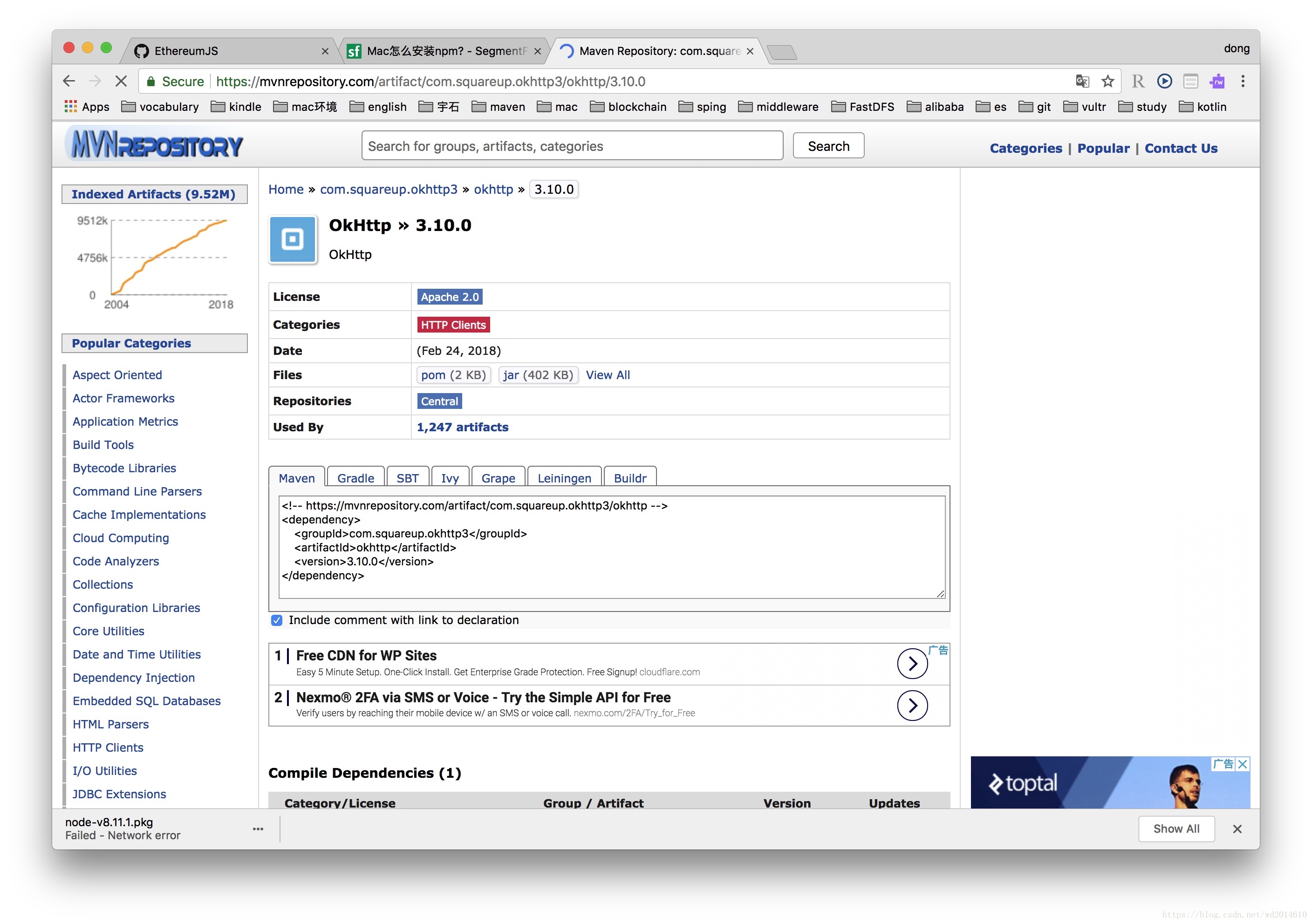
Task: Open the vocabulary bookmarks folder
Action: [160, 107]
